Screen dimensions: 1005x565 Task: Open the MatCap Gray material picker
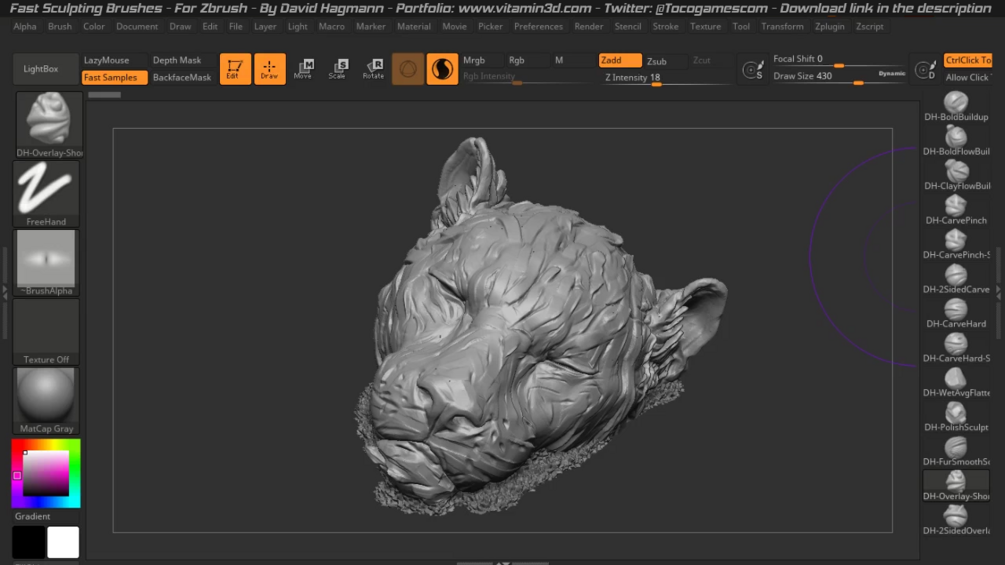[x=46, y=398]
